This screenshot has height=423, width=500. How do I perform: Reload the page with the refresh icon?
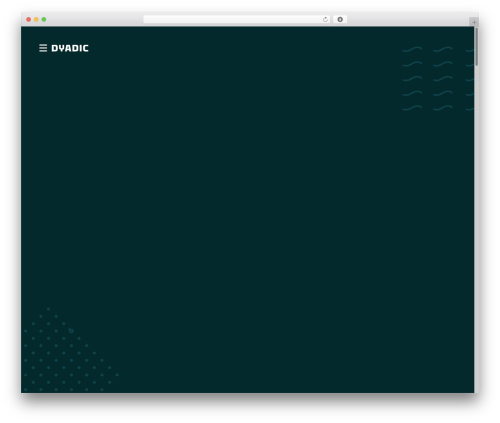pyautogui.click(x=325, y=19)
